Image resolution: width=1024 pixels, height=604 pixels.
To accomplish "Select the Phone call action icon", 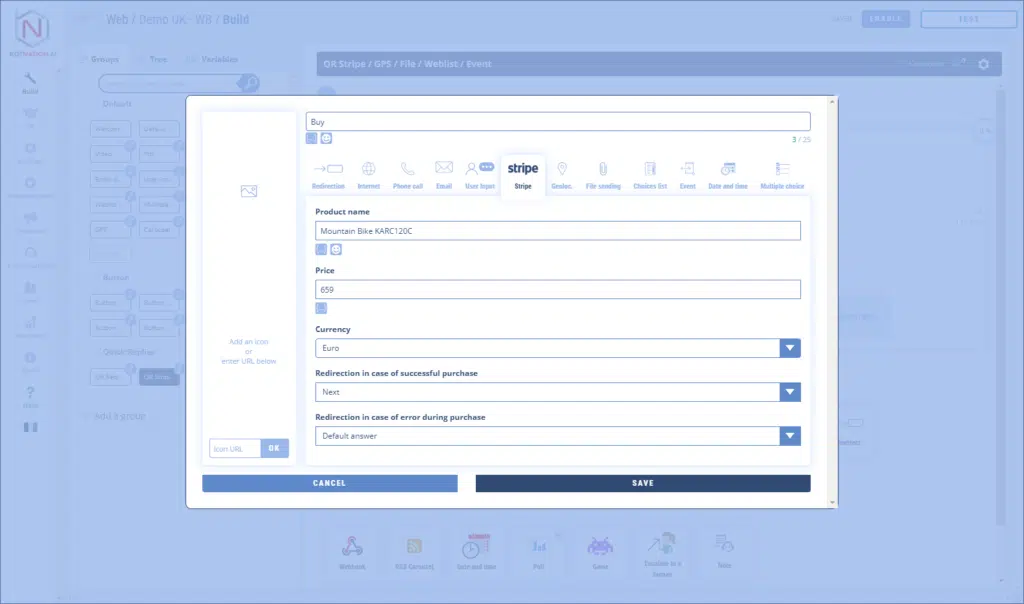I will [x=407, y=170].
